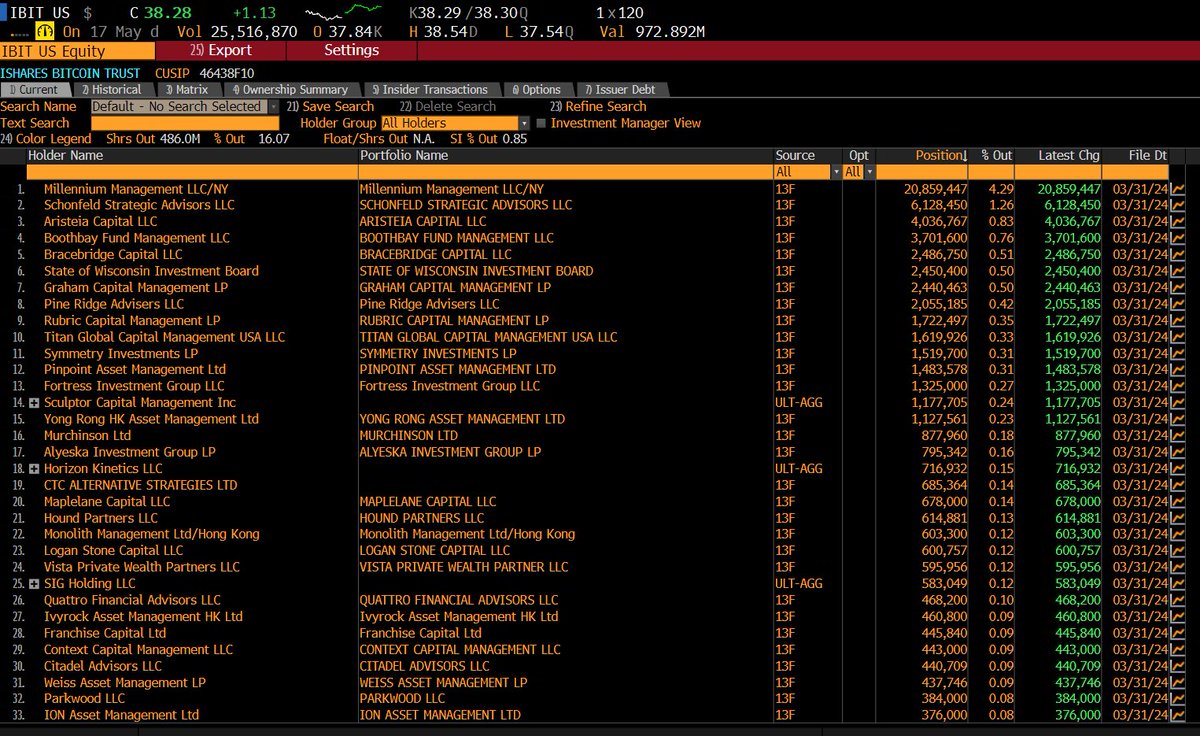Click Refine Search
Viewport: 1200px width, 736px height.
tap(598, 106)
